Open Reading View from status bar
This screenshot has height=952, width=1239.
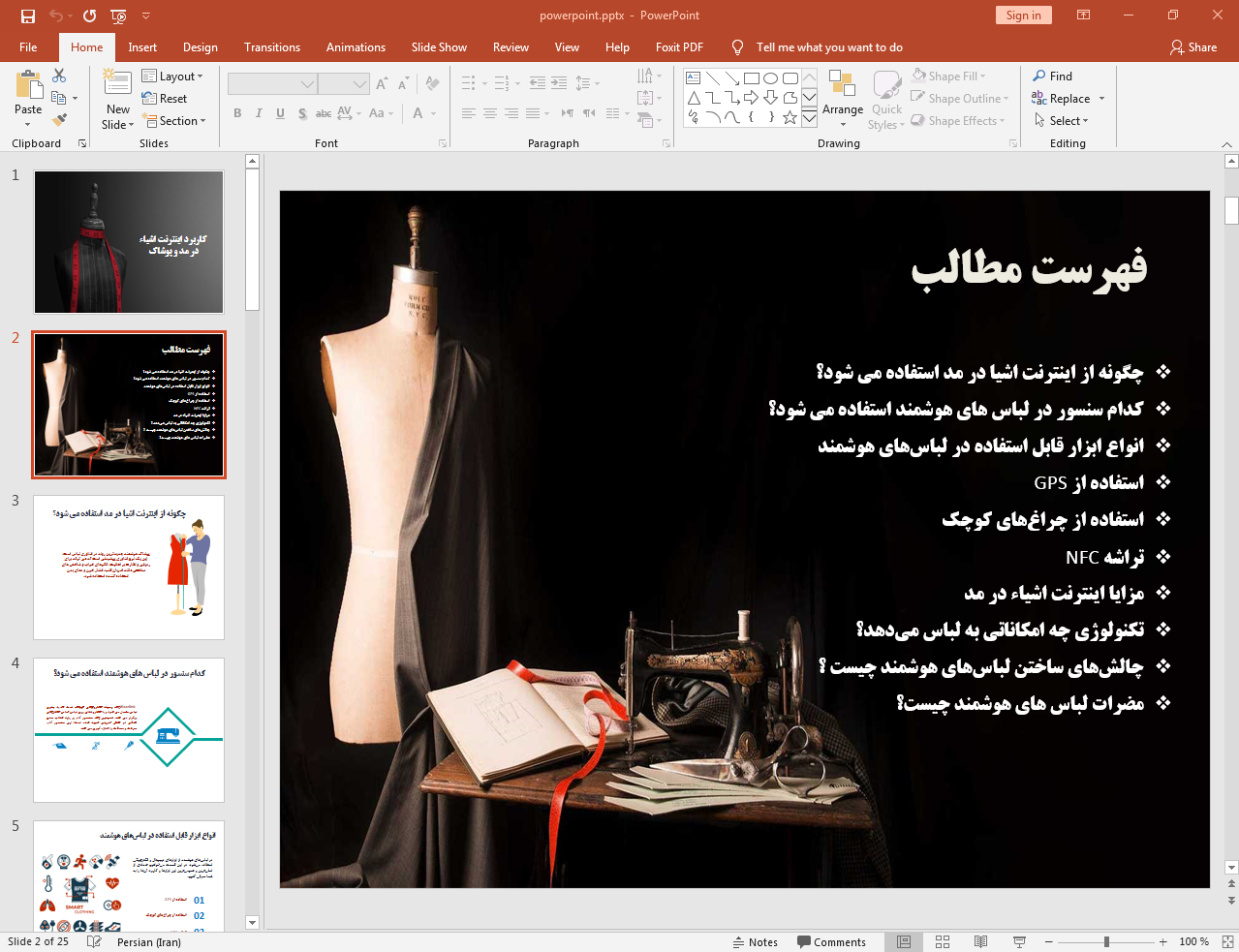[980, 941]
